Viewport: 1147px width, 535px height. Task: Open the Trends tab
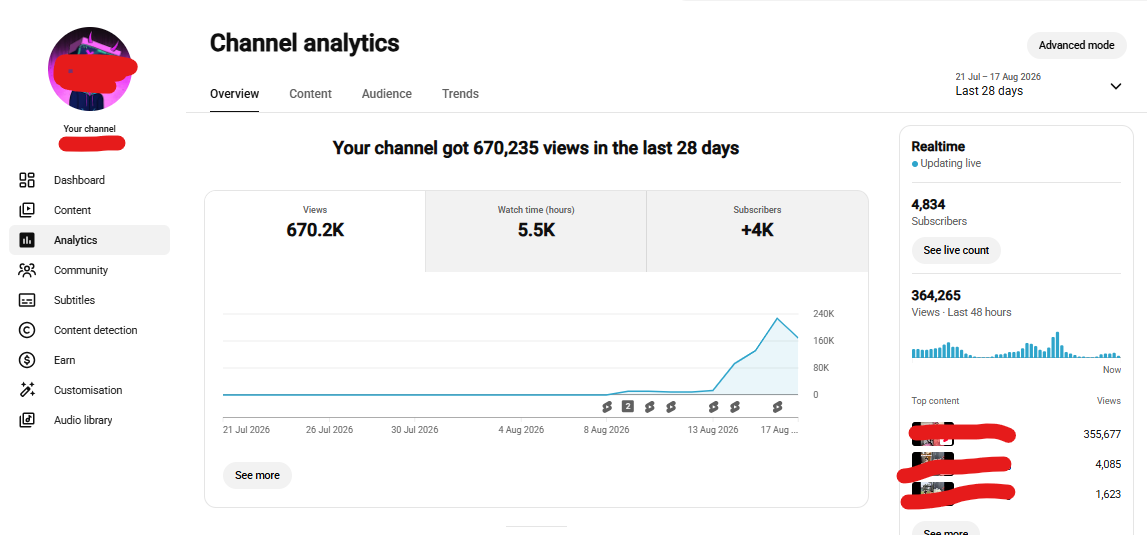click(460, 94)
